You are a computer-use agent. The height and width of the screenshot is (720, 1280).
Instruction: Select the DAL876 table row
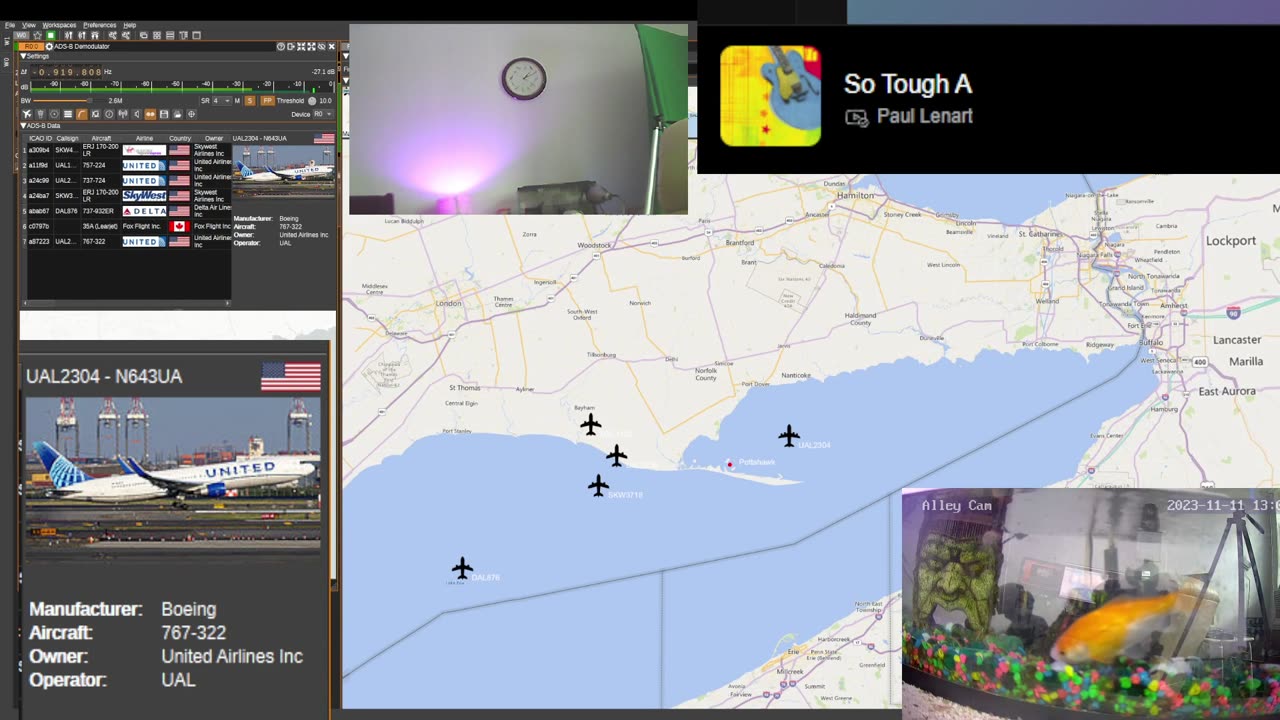[127, 211]
